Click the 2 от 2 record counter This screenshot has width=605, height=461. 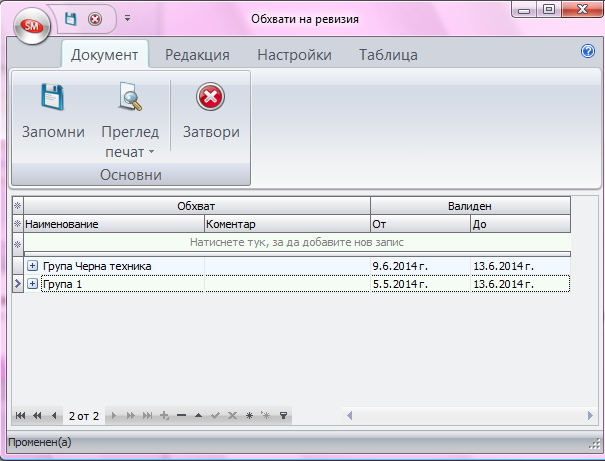coord(84,416)
